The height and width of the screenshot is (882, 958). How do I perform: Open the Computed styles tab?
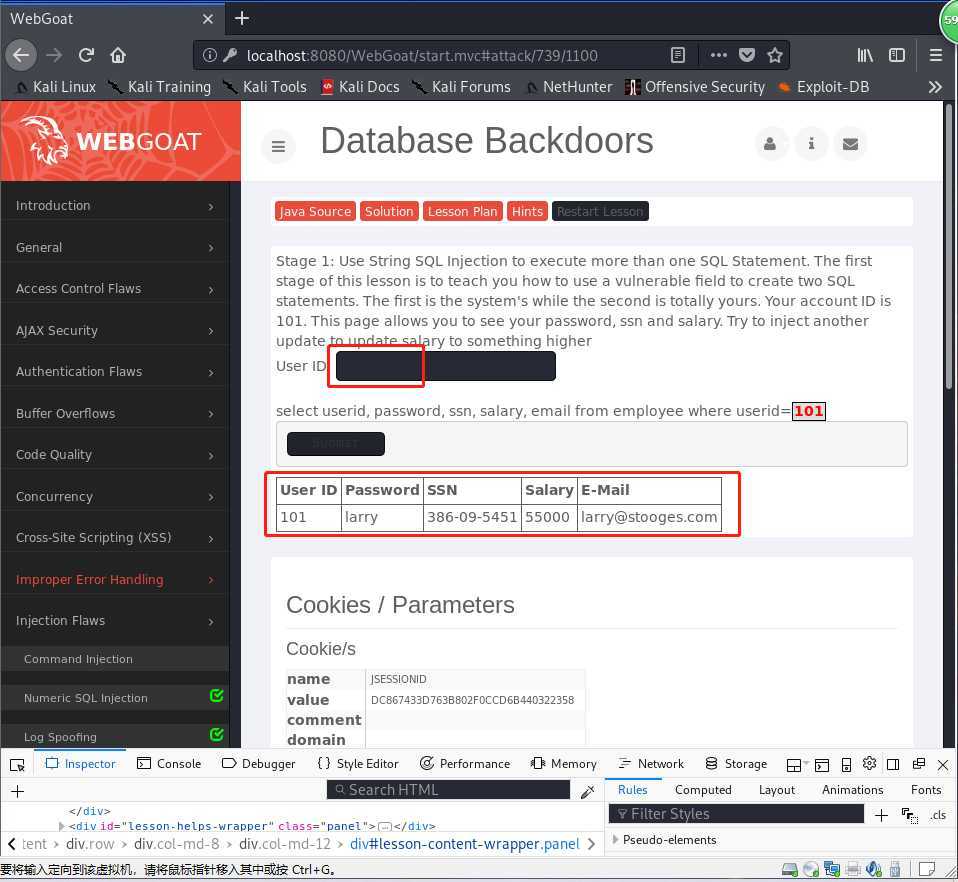(x=703, y=791)
